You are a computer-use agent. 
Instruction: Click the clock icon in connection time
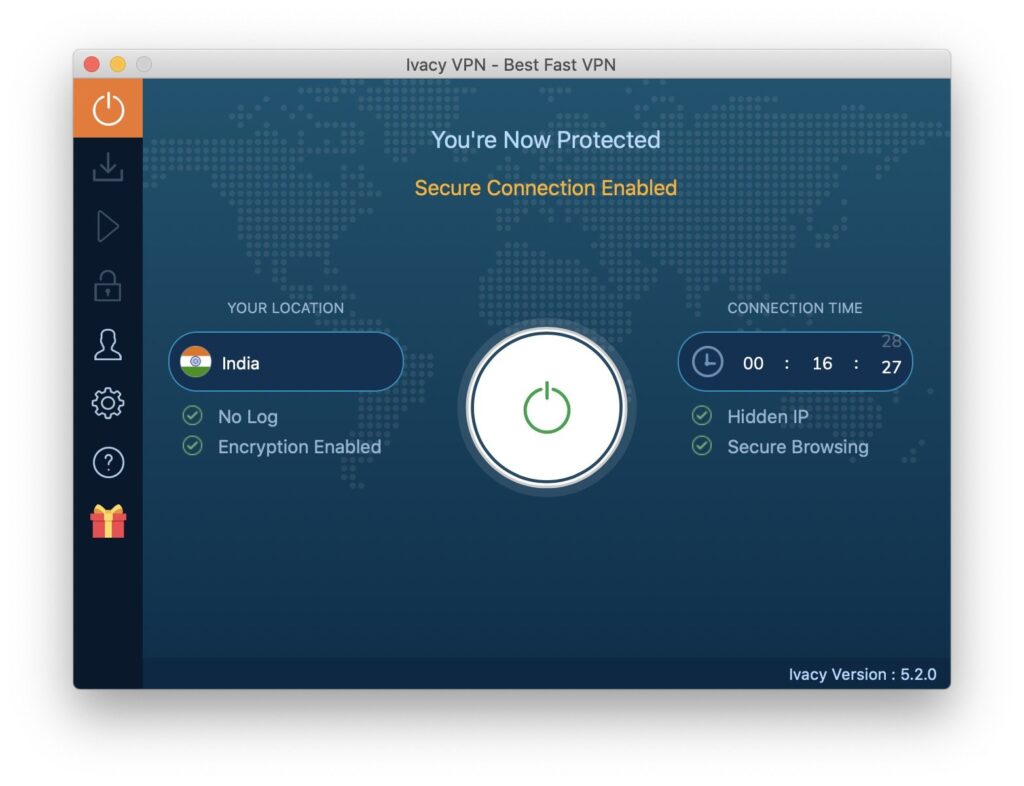click(707, 362)
